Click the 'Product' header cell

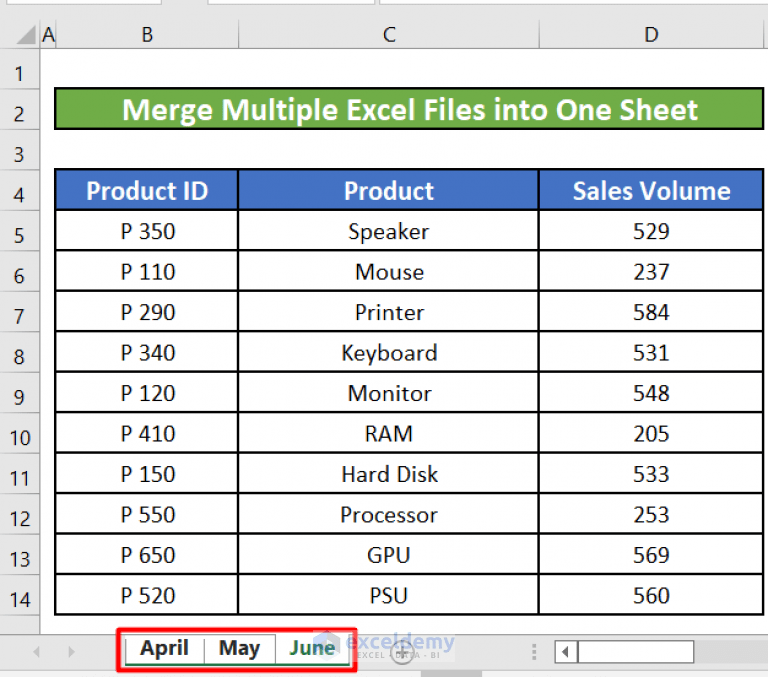click(388, 191)
